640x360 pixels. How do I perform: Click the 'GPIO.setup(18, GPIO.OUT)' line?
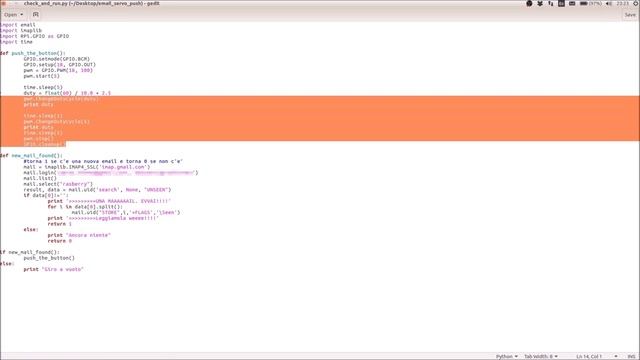(60, 65)
